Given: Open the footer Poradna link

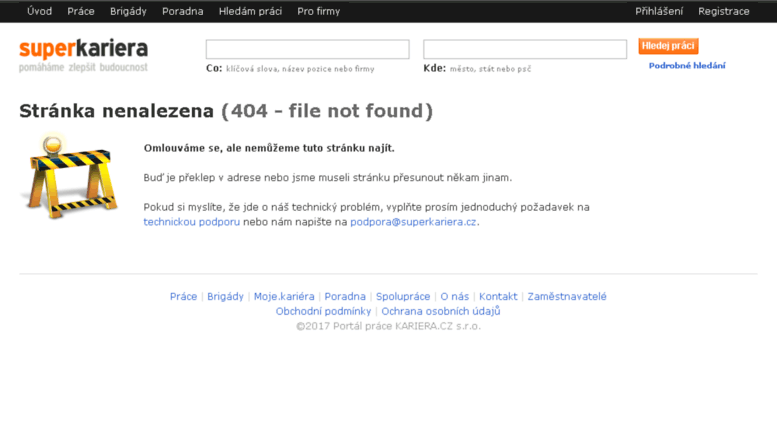Looking at the screenshot, I should (345, 296).
